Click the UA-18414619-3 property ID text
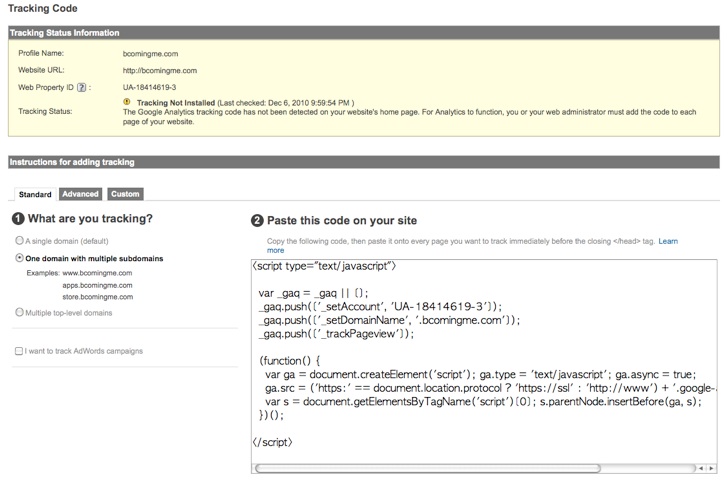The height and width of the screenshot is (485, 728). pos(150,87)
